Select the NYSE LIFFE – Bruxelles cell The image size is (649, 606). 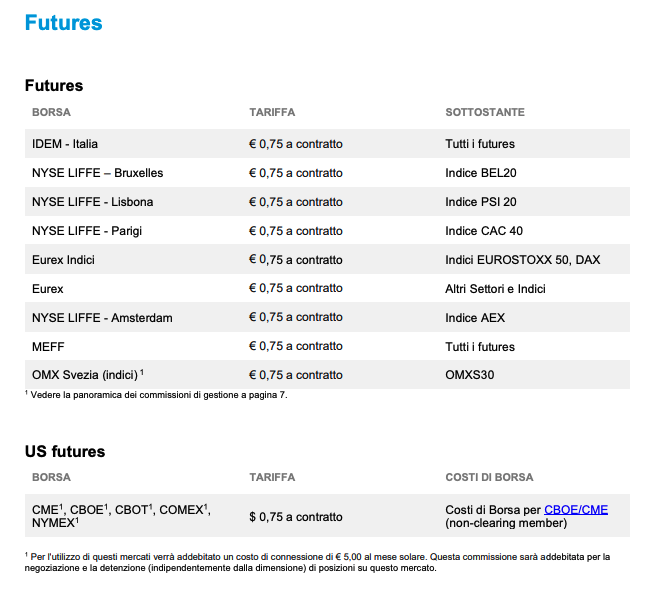point(98,173)
